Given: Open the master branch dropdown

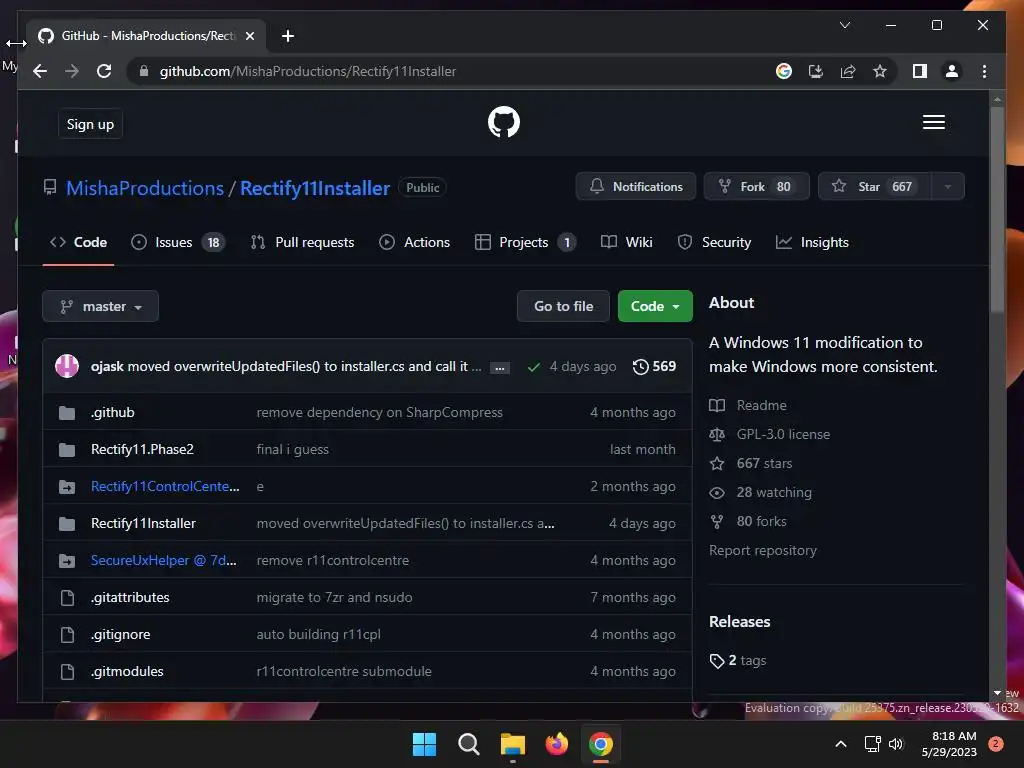Looking at the screenshot, I should [101, 306].
